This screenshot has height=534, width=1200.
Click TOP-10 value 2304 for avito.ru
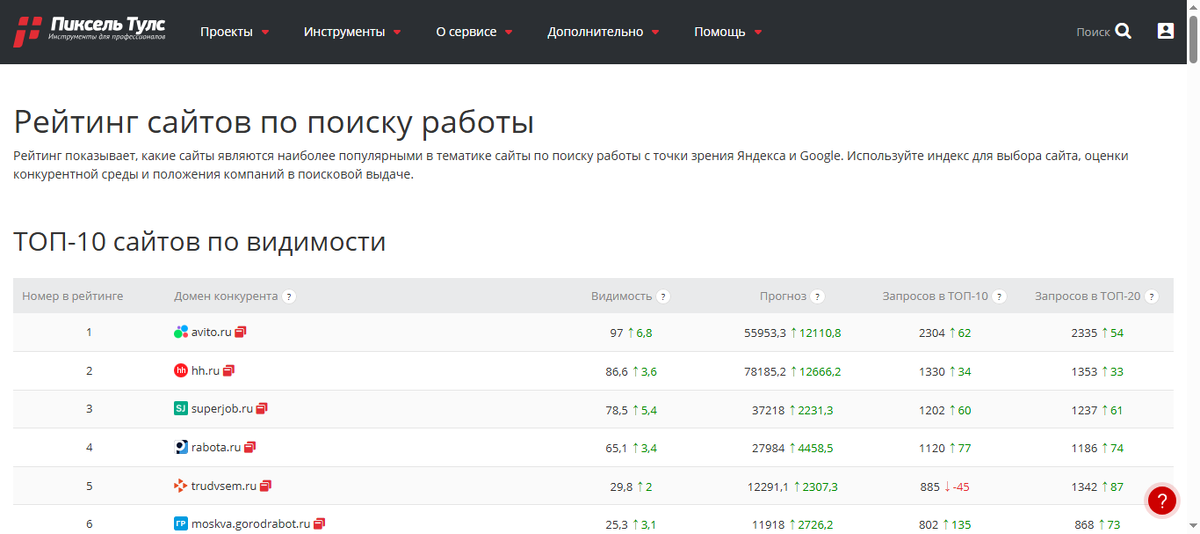pos(932,333)
